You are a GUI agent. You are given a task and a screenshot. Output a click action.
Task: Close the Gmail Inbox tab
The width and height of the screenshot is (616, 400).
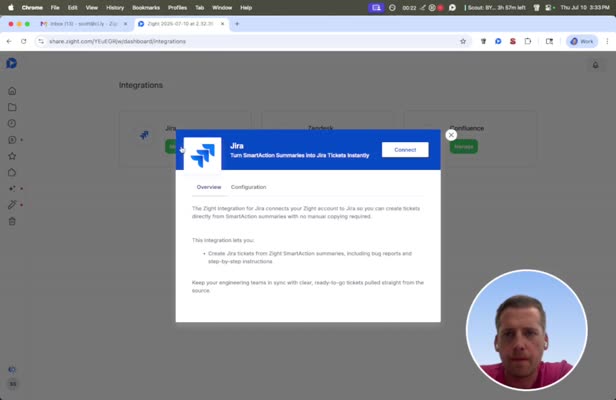[x=125, y=24]
